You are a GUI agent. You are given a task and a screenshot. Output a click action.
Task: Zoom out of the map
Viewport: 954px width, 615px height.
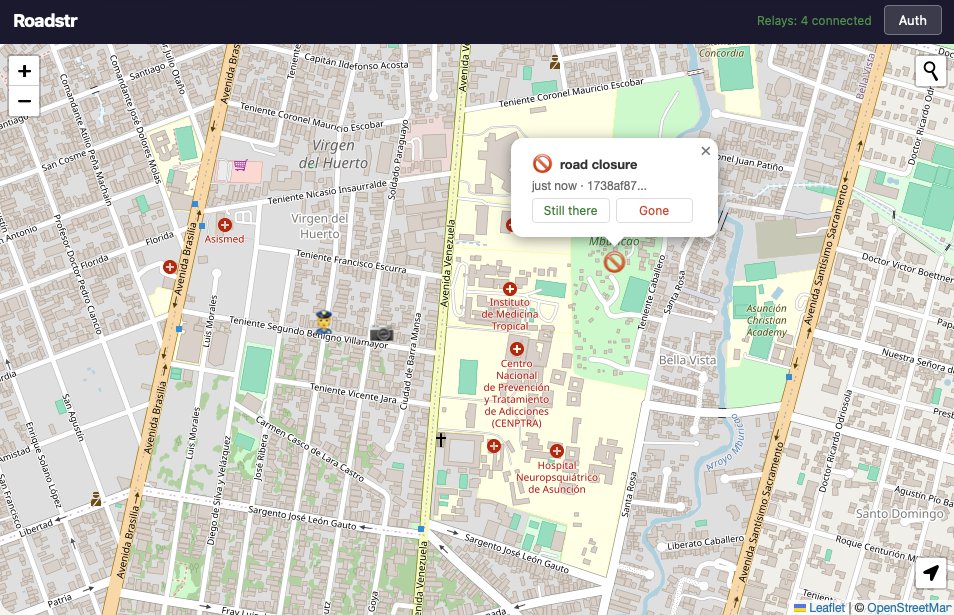[x=24, y=101]
